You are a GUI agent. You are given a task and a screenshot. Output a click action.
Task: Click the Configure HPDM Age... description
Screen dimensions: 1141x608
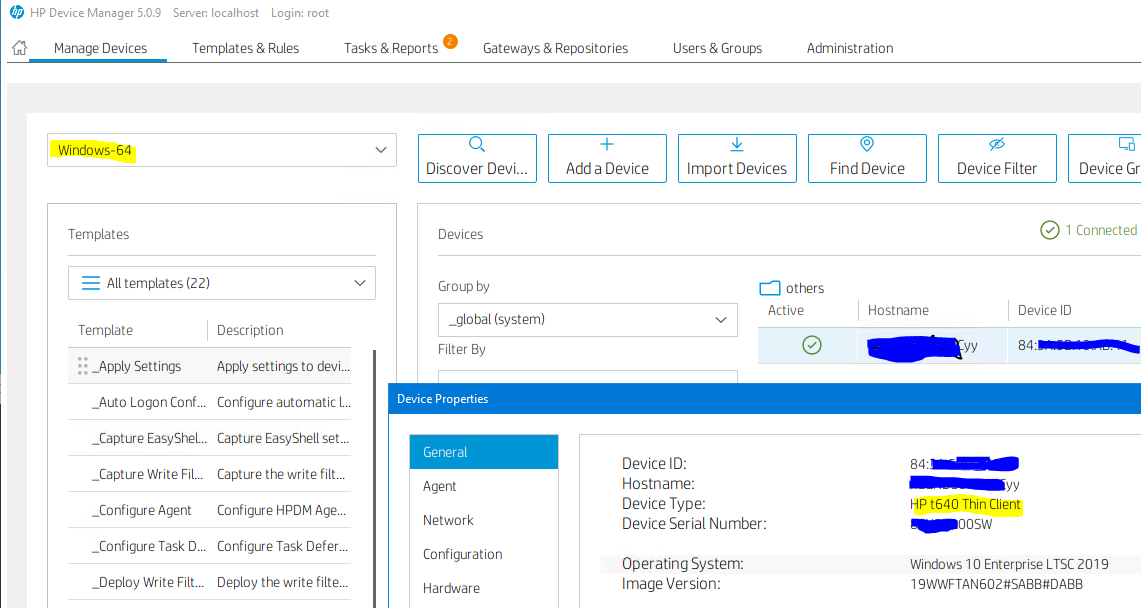(282, 510)
